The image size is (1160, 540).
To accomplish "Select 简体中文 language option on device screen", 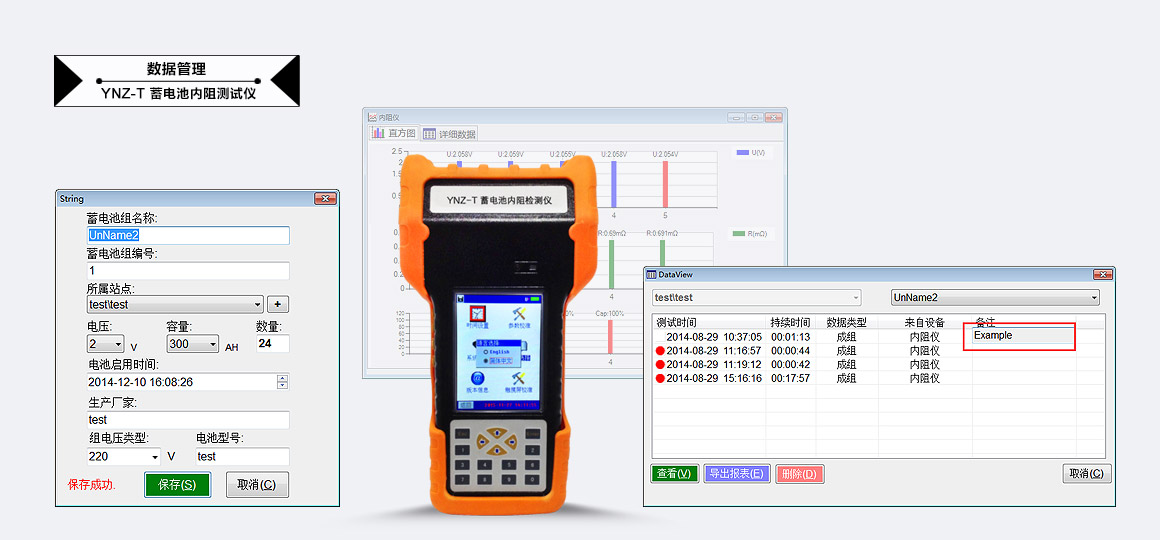I will tap(499, 360).
